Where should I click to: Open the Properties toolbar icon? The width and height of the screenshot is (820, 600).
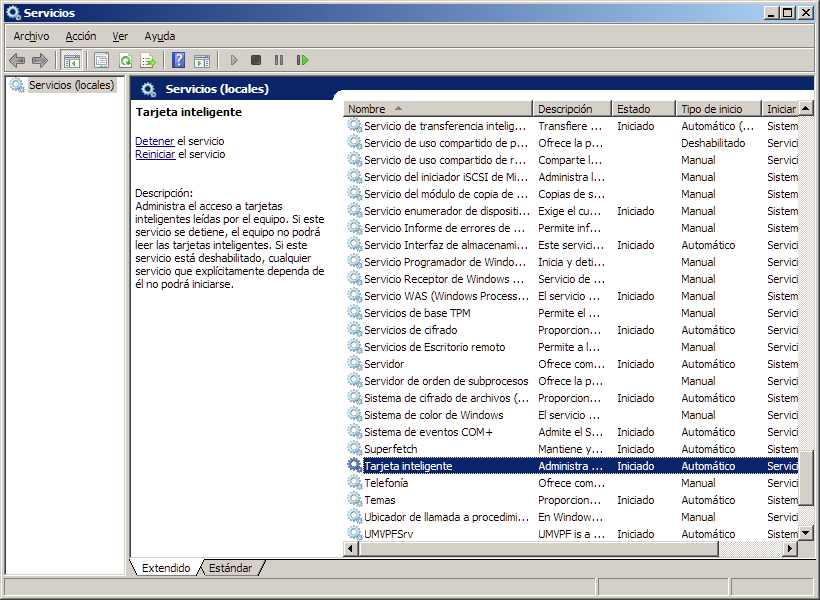pyautogui.click(x=101, y=60)
